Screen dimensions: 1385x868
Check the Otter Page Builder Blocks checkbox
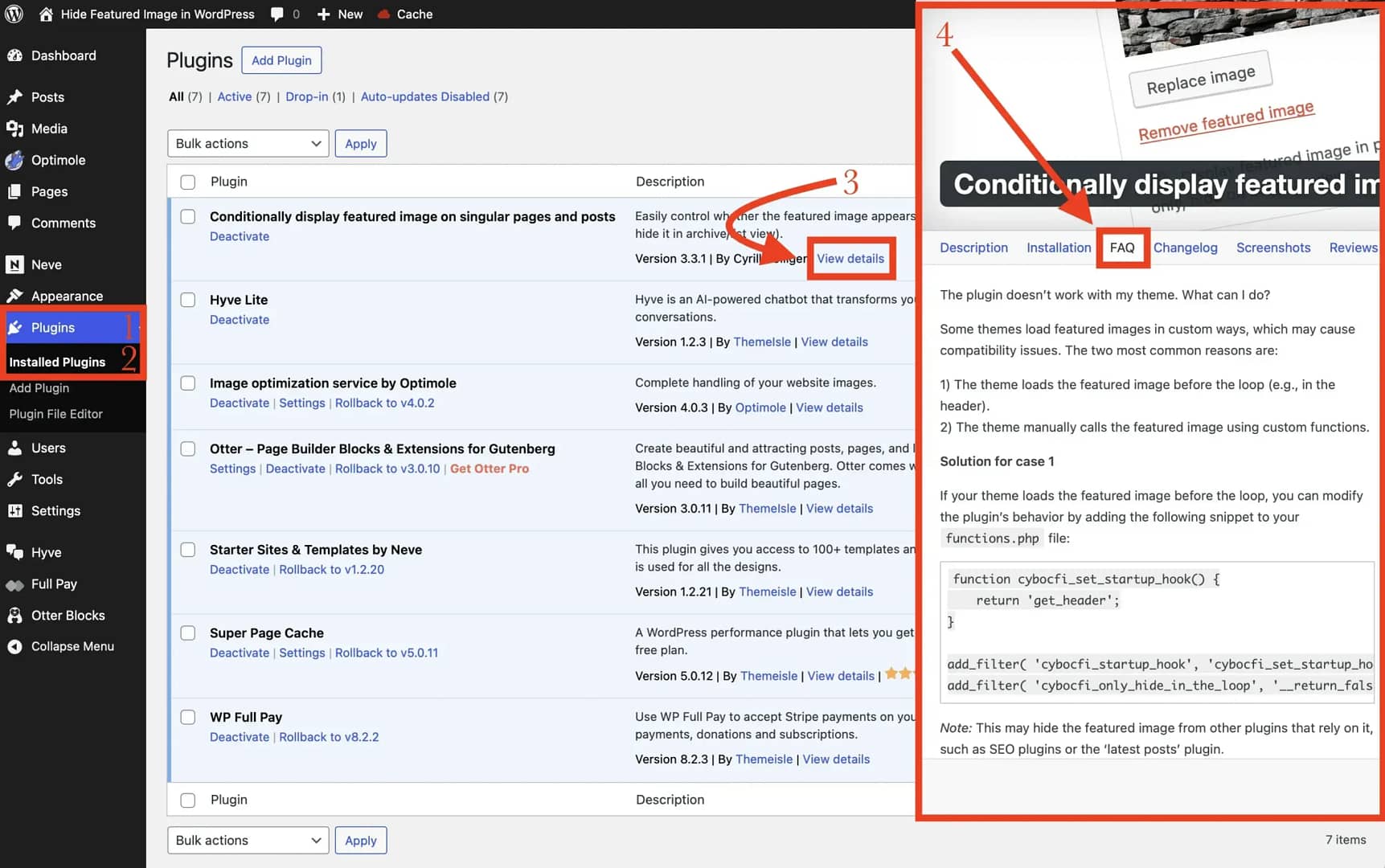pos(188,448)
